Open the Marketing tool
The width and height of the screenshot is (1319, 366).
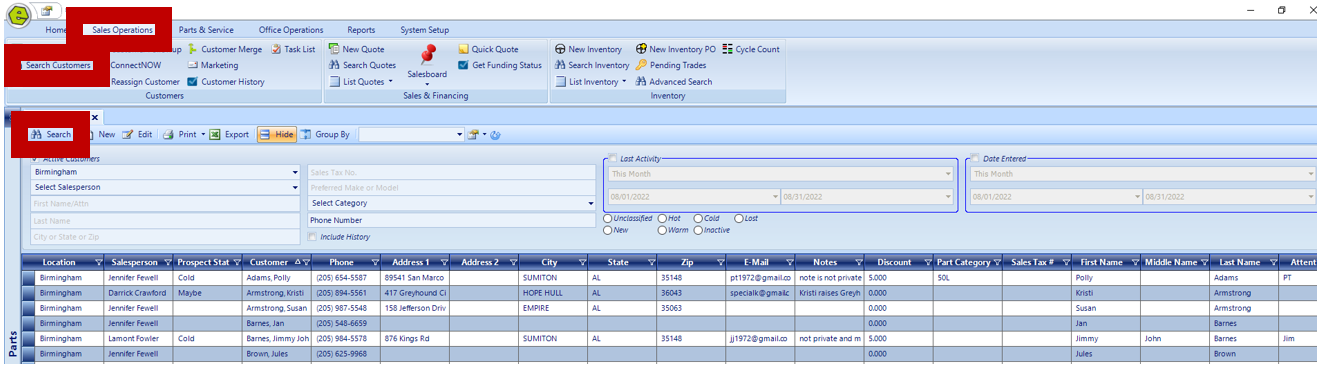click(x=212, y=65)
